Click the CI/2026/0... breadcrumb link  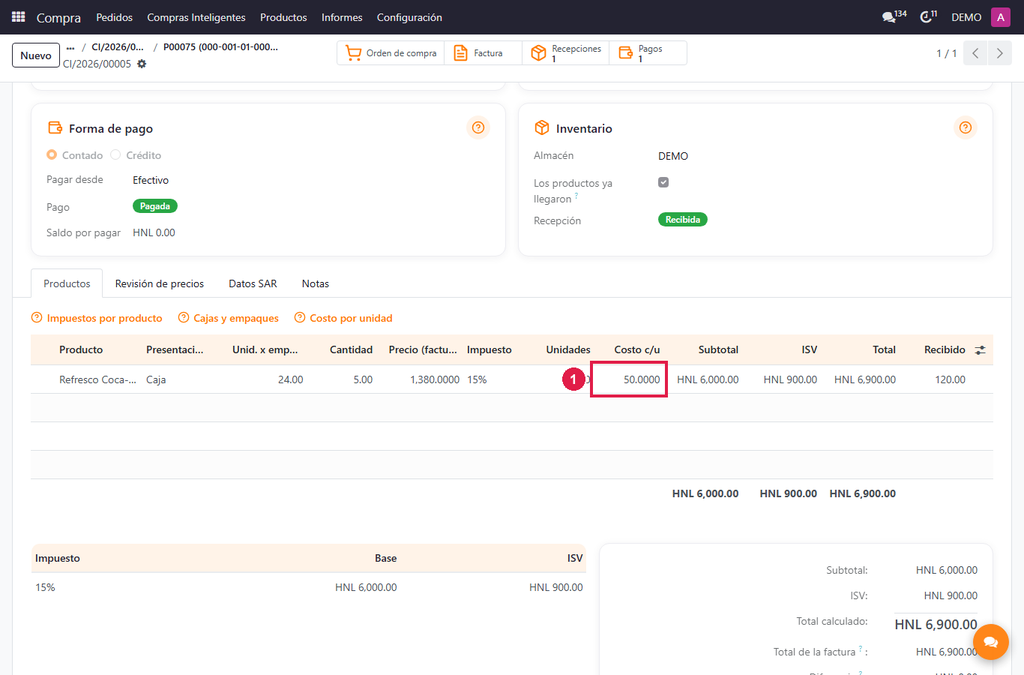pos(118,47)
